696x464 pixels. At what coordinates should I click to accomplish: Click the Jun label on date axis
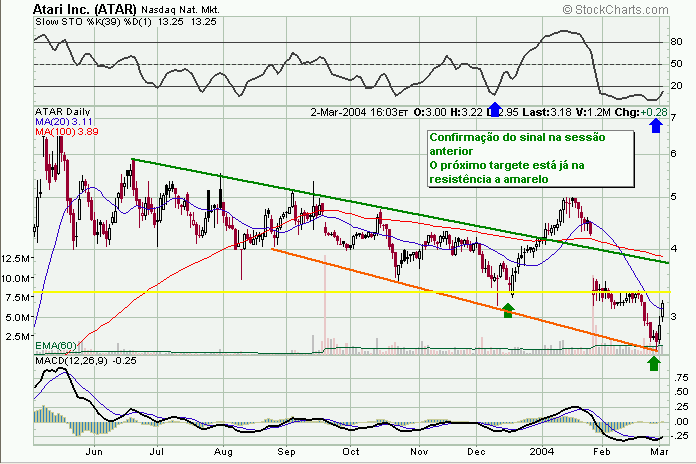pyautogui.click(x=94, y=452)
